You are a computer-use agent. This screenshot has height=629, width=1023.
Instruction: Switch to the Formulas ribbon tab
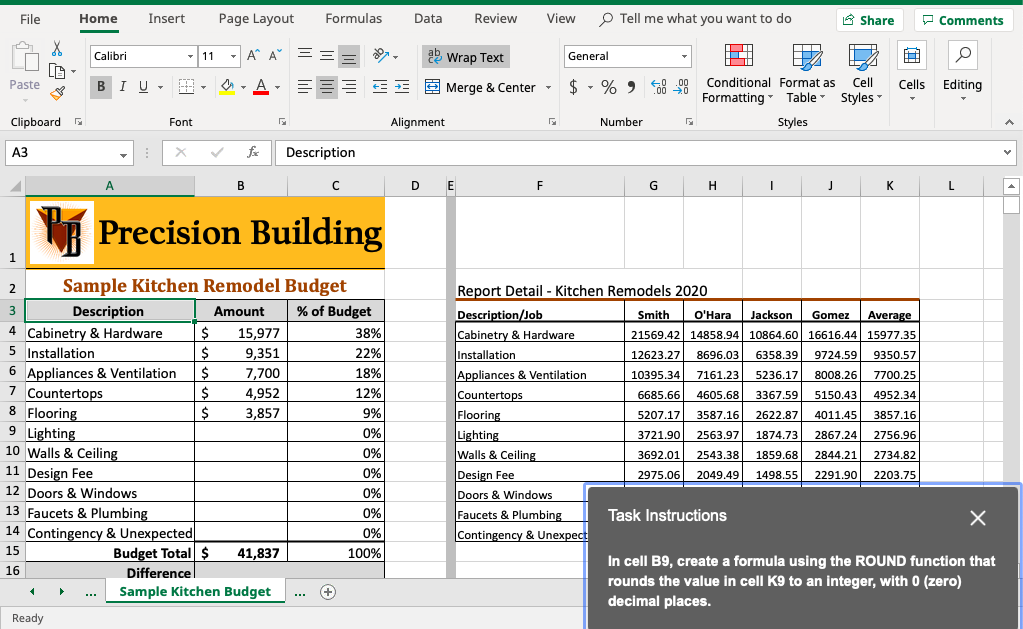point(353,18)
